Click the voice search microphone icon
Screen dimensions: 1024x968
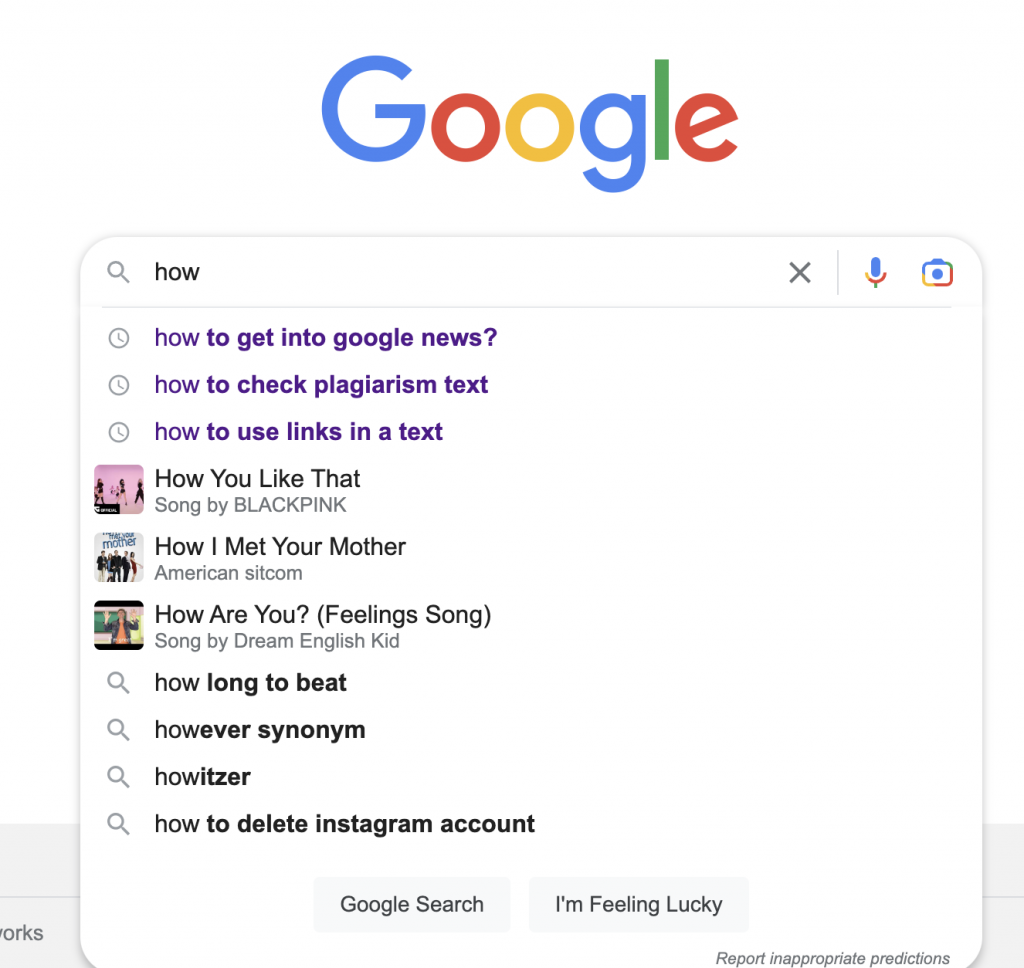click(x=875, y=272)
